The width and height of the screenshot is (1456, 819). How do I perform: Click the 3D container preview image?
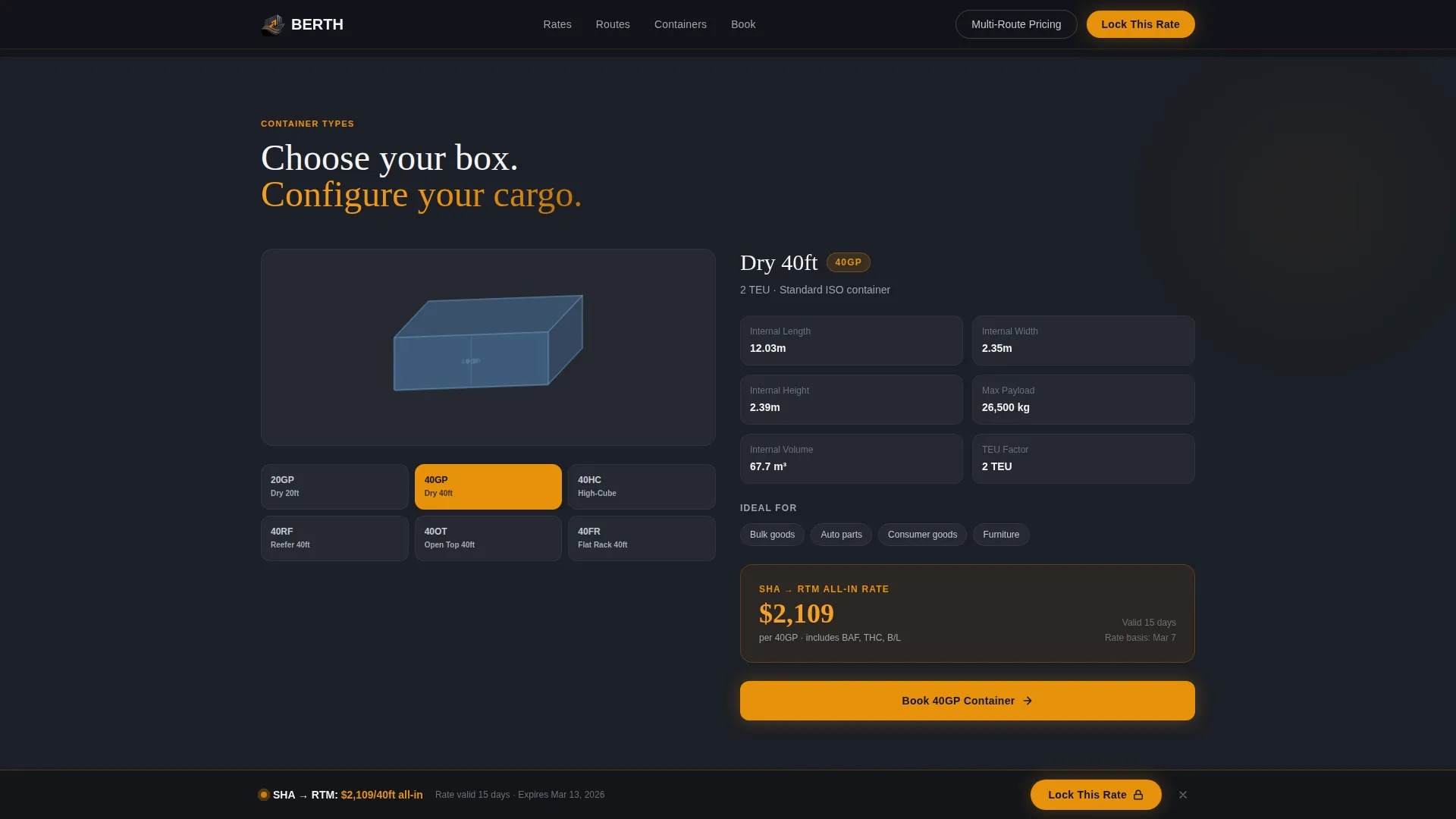(x=488, y=347)
